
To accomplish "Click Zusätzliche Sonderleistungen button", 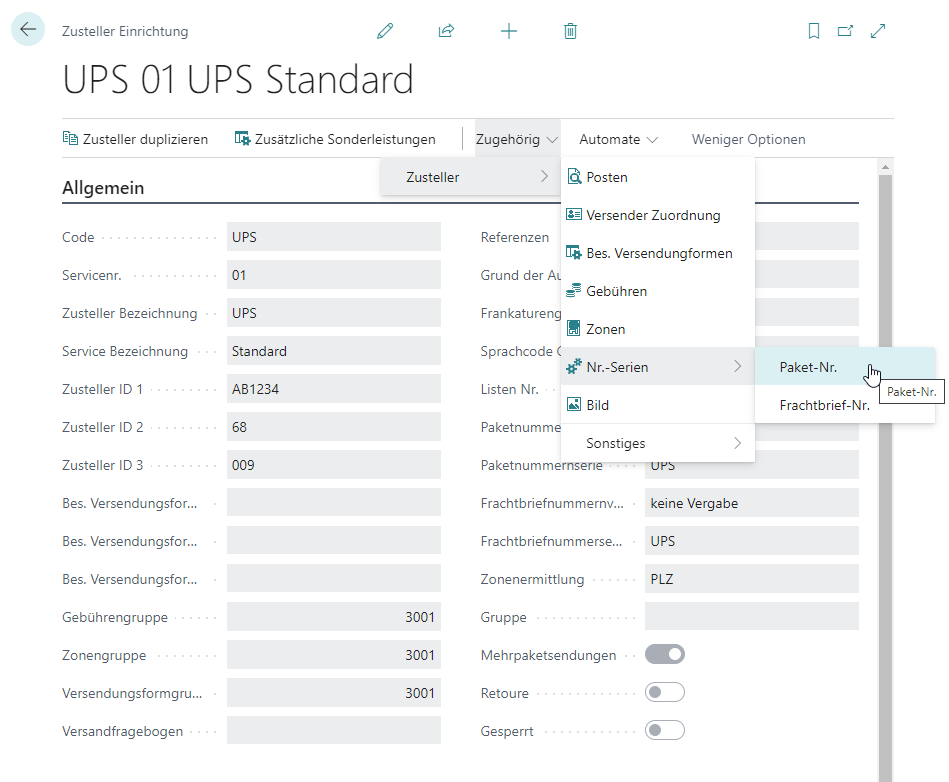I will click(335, 139).
